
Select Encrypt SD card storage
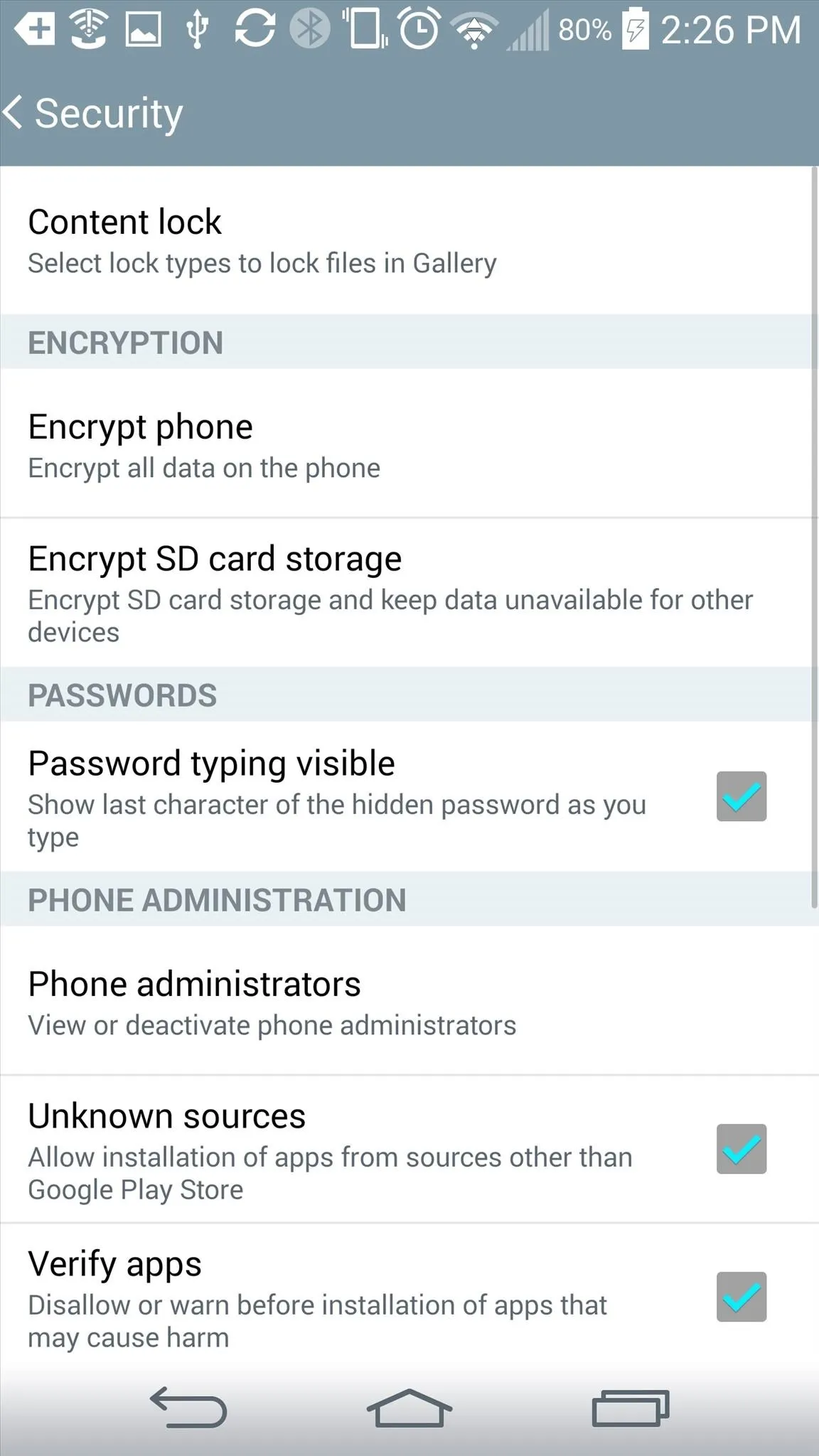pyautogui.click(x=405, y=593)
